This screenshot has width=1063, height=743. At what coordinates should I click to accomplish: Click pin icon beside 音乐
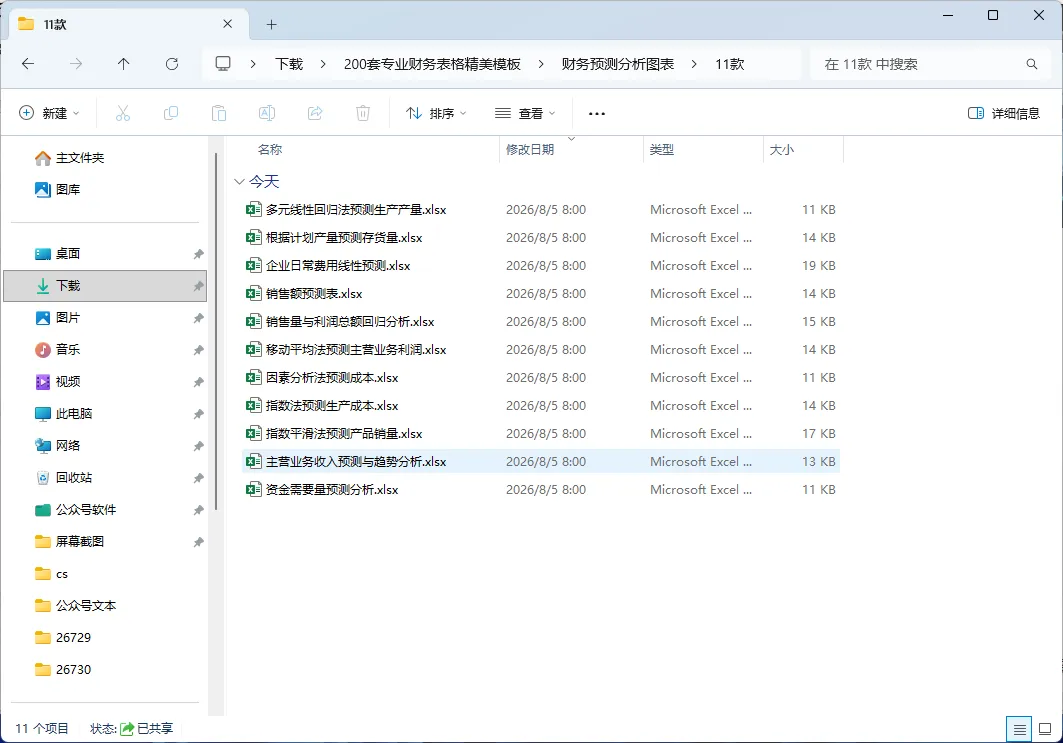point(199,350)
